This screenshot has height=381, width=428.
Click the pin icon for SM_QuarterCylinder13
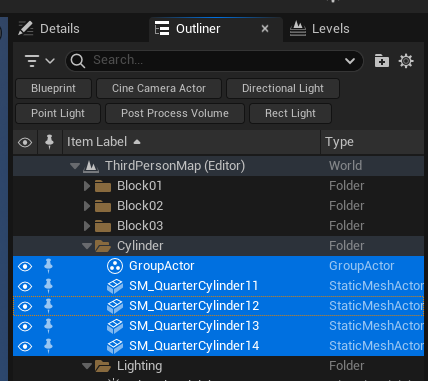(49, 326)
